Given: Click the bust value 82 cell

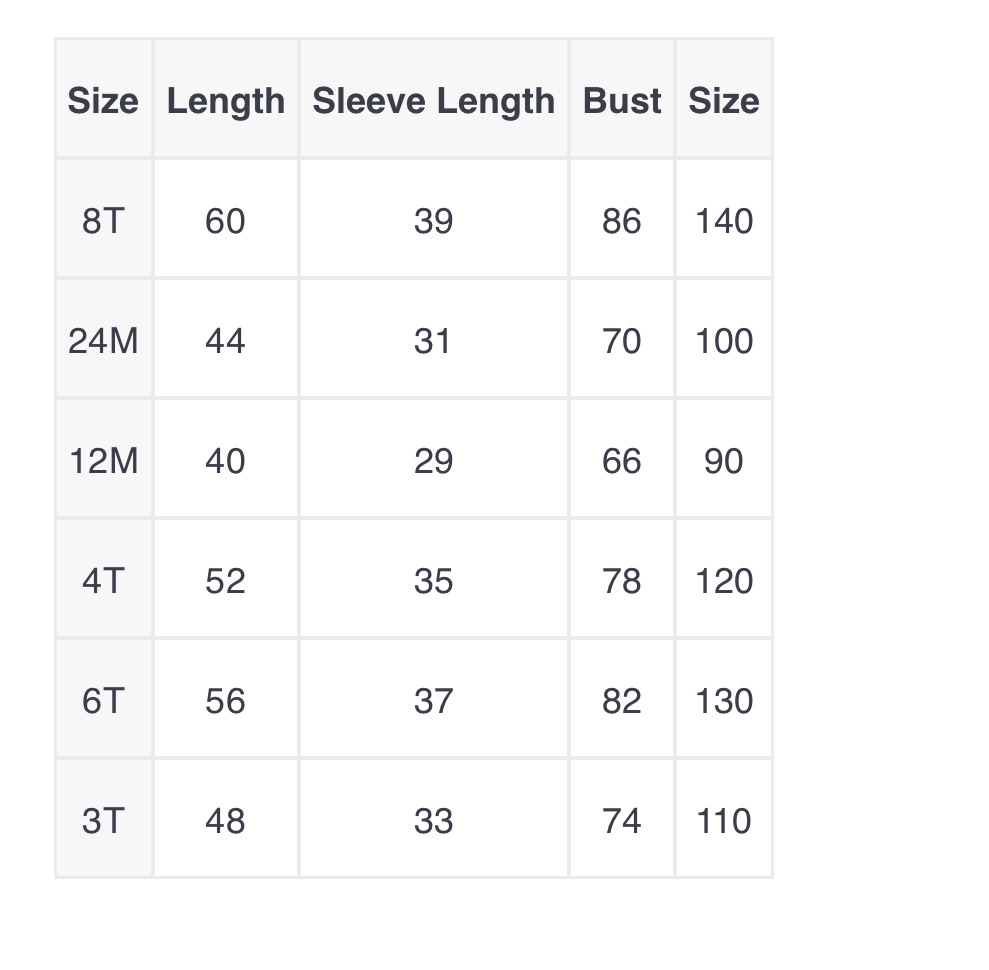Looking at the screenshot, I should 622,698.
